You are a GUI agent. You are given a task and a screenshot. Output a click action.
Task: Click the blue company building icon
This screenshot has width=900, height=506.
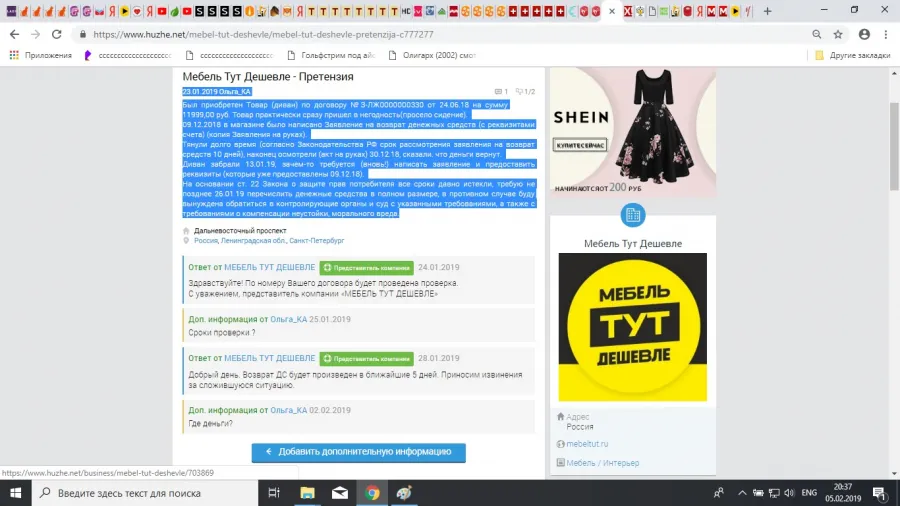point(633,215)
